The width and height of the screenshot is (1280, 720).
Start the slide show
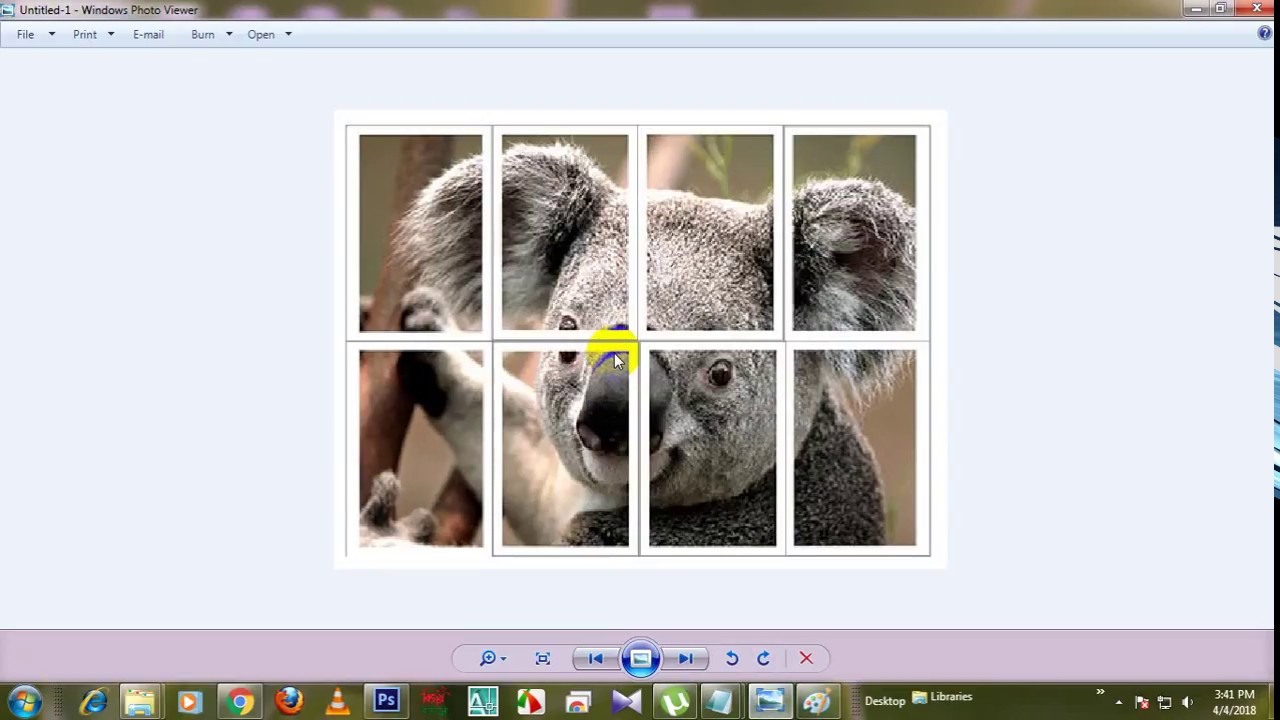[641, 658]
